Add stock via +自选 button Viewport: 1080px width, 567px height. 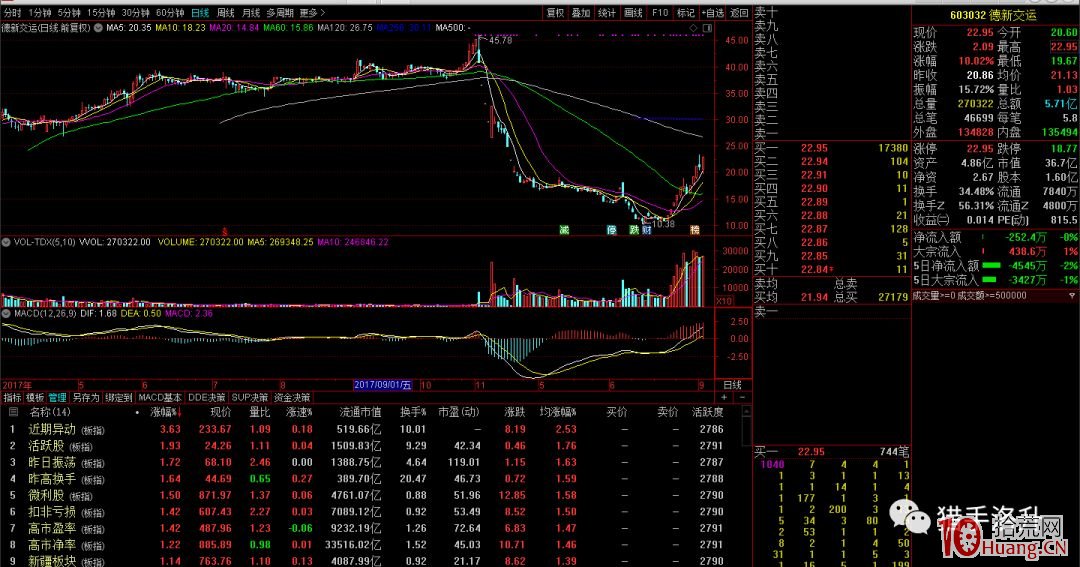[x=713, y=13]
